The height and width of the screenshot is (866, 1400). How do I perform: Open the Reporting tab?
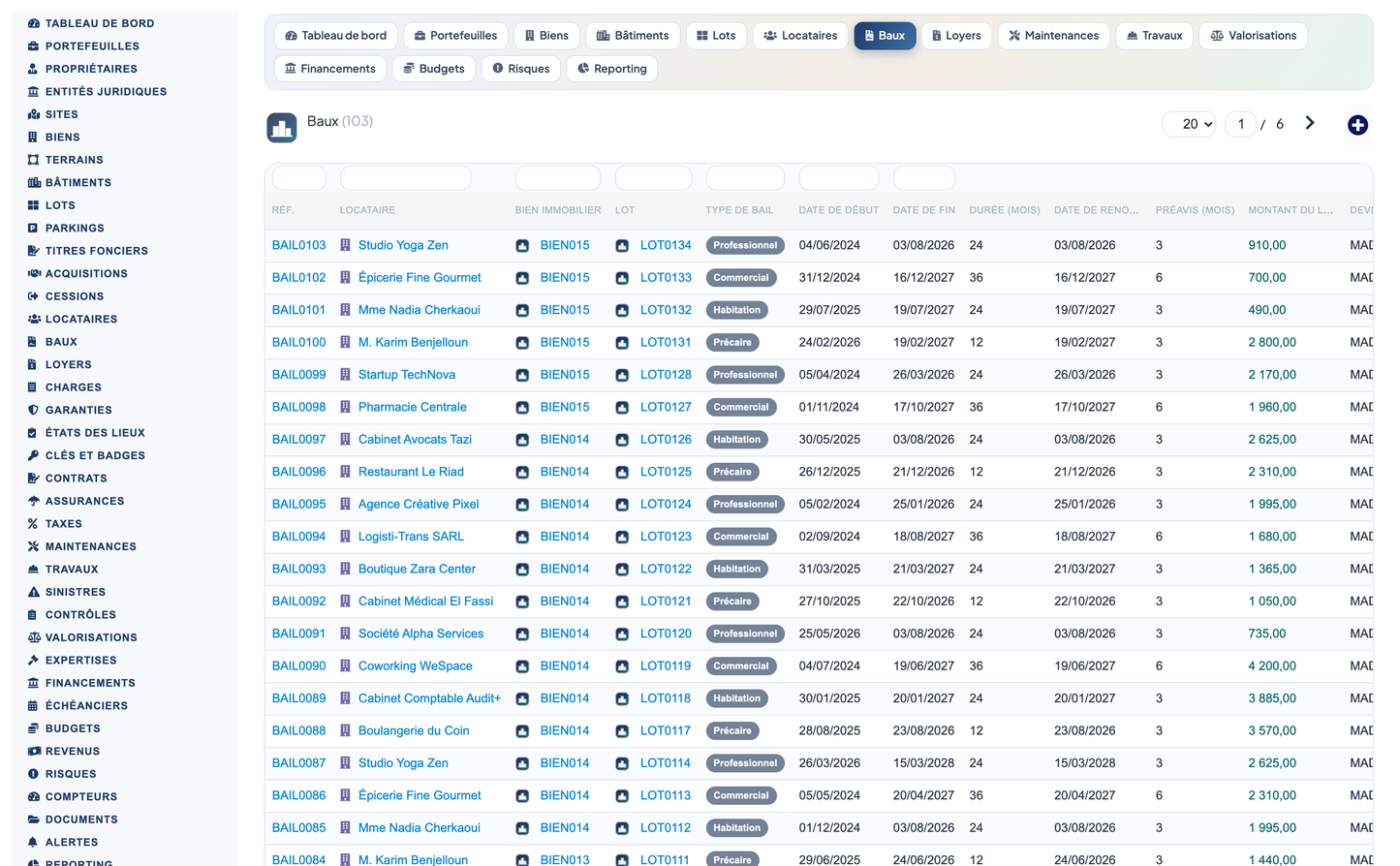(x=611, y=69)
